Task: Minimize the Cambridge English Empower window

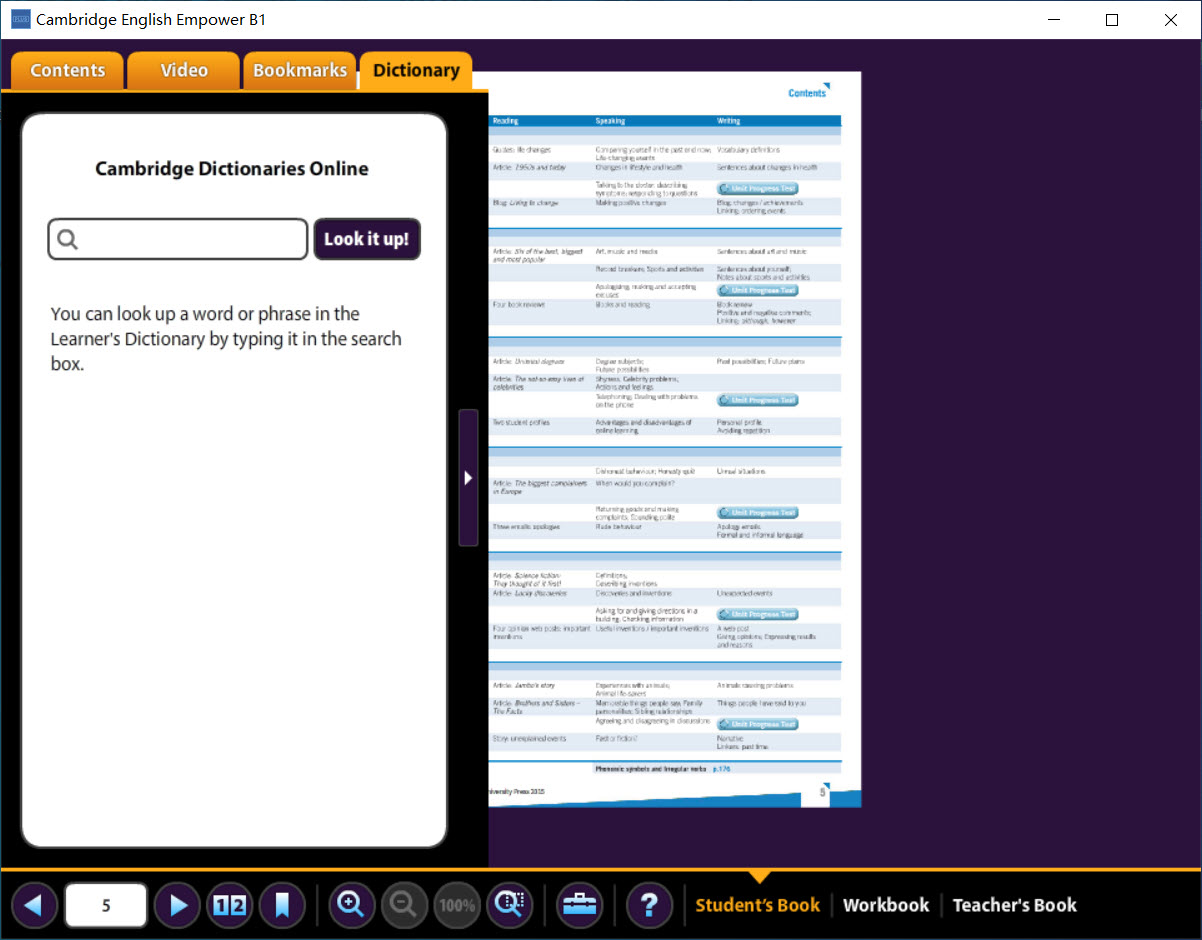Action: click(1054, 20)
